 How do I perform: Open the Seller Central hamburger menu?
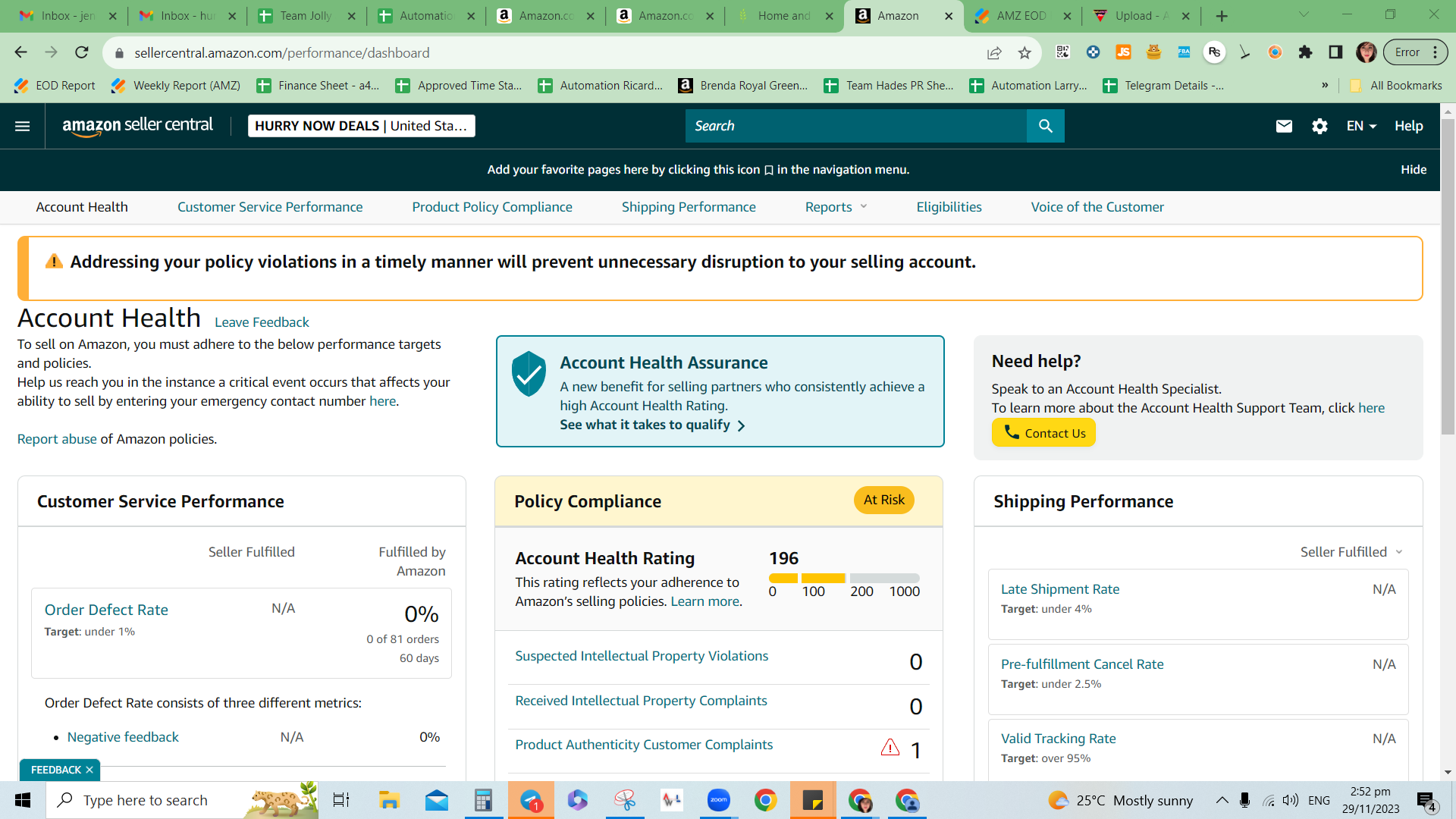(x=23, y=126)
